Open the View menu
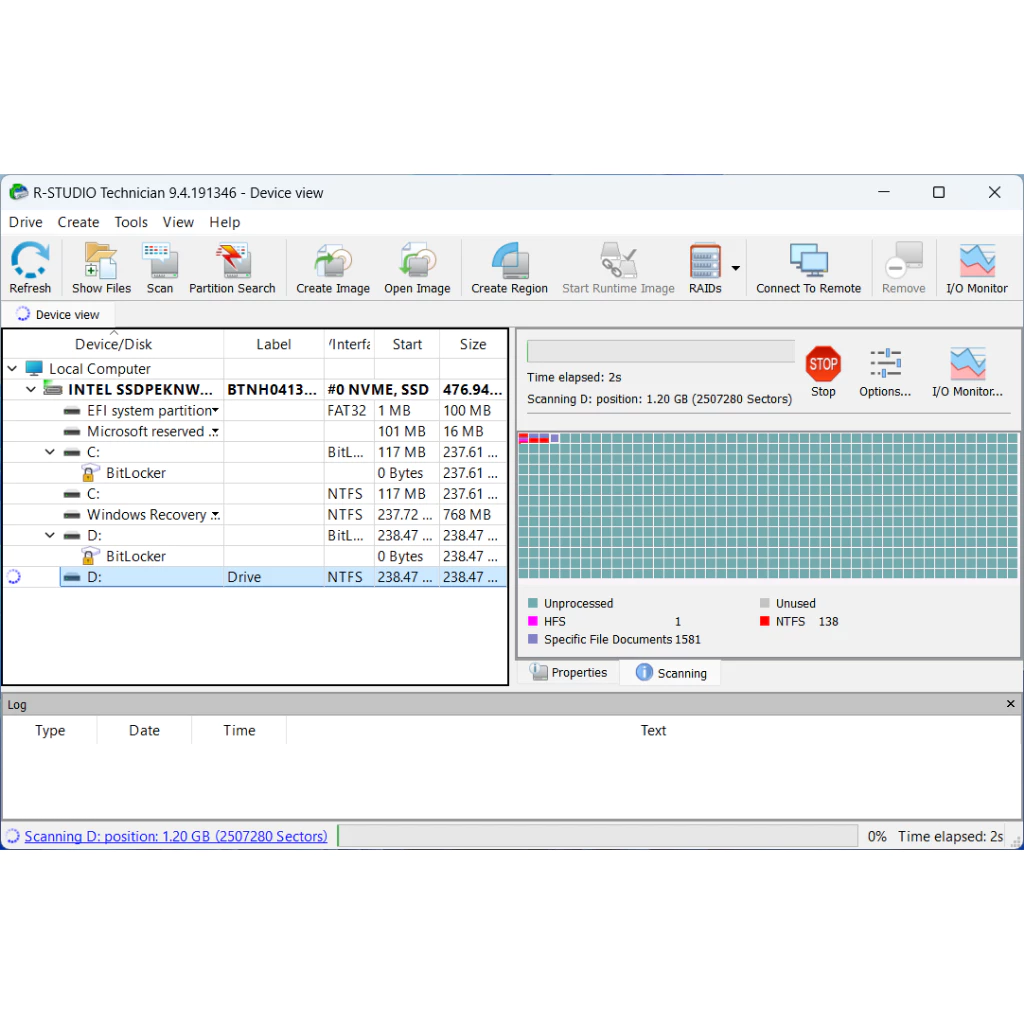1024x1024 pixels. (x=178, y=222)
